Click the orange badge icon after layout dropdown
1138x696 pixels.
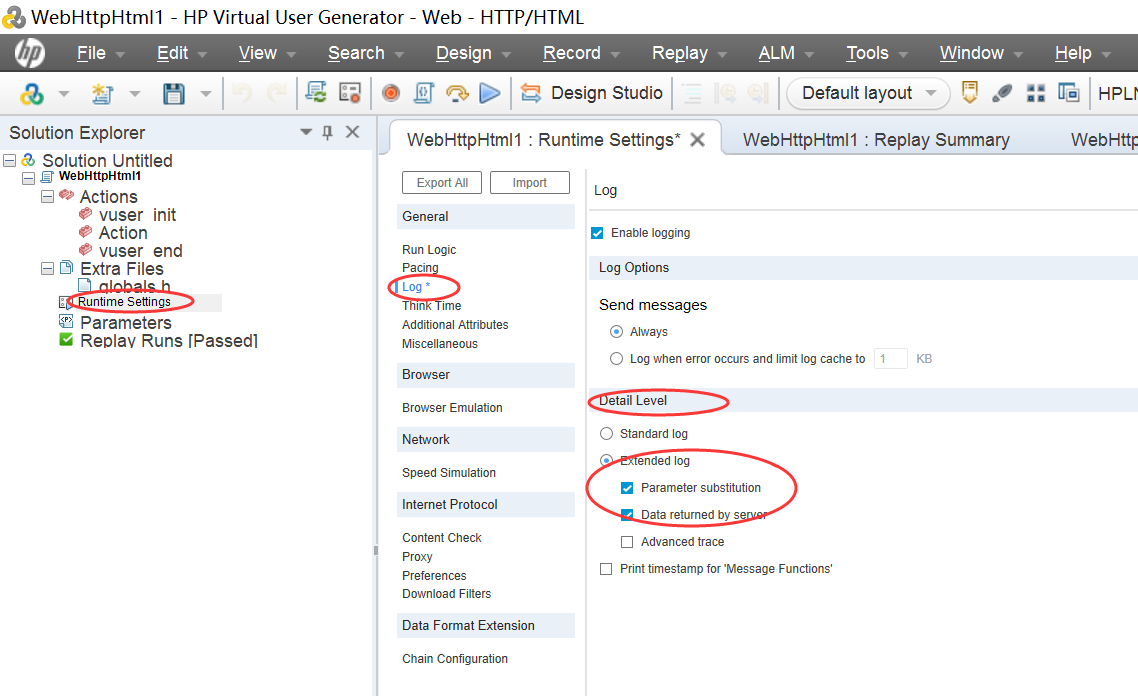(x=970, y=92)
